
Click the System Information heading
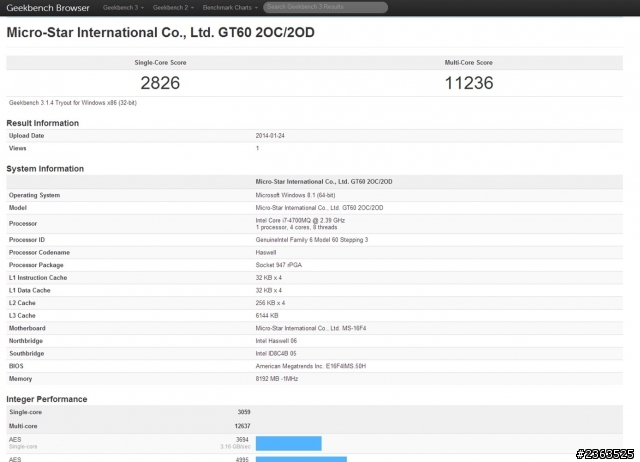coord(45,169)
